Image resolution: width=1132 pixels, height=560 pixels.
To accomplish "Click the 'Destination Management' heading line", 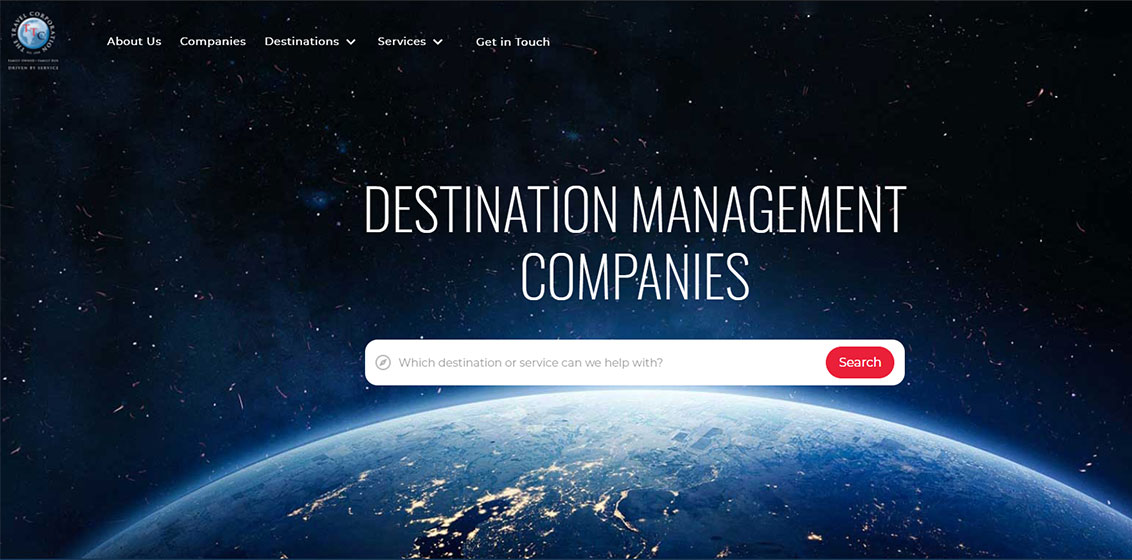I will pos(634,211).
